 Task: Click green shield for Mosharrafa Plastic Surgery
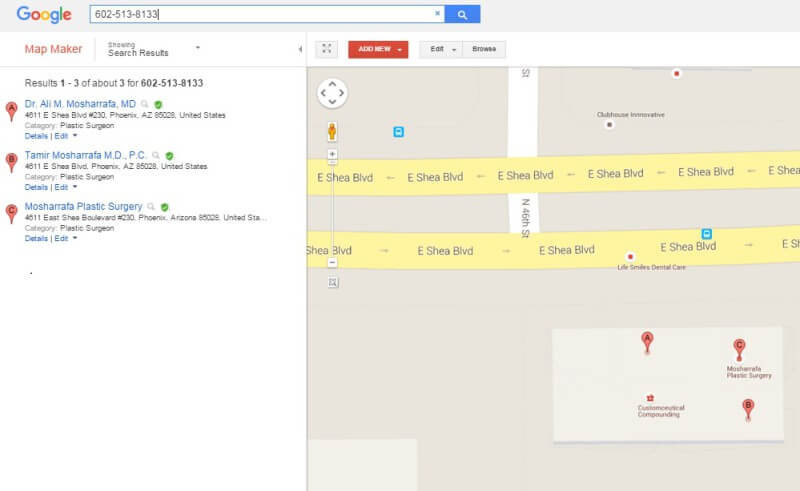pyautogui.click(x=164, y=207)
